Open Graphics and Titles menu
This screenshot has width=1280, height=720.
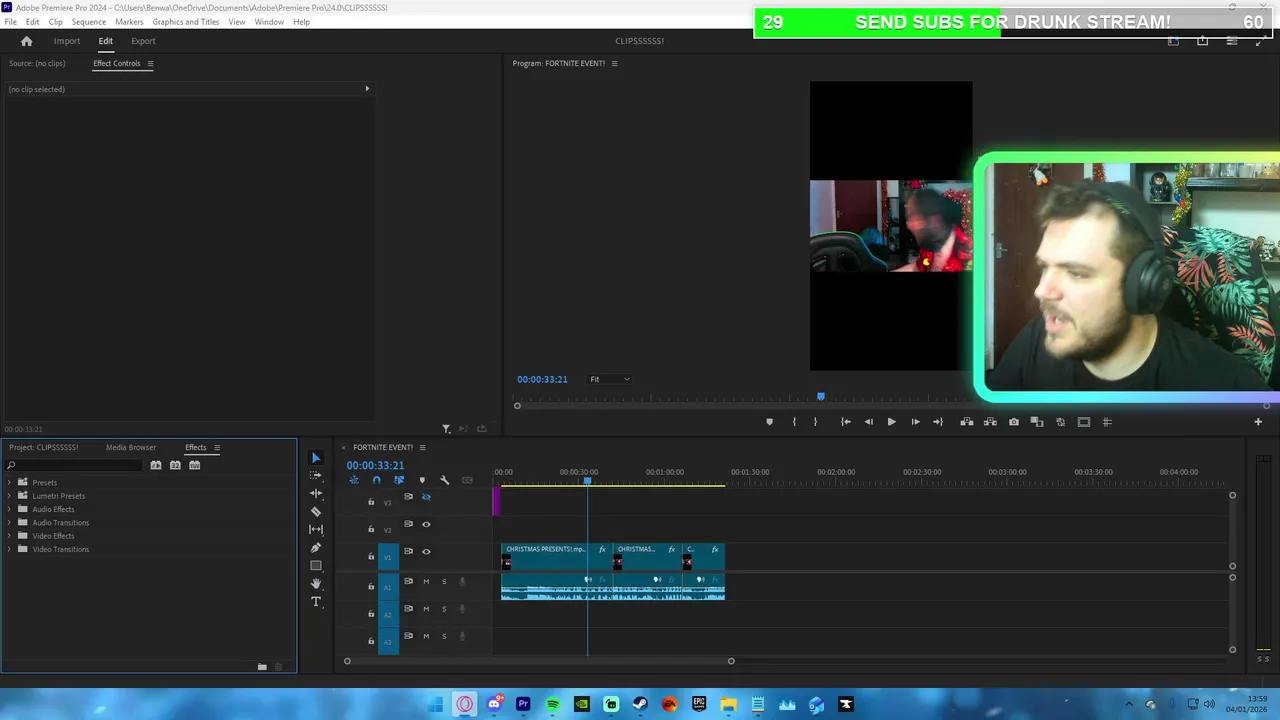pos(186,22)
